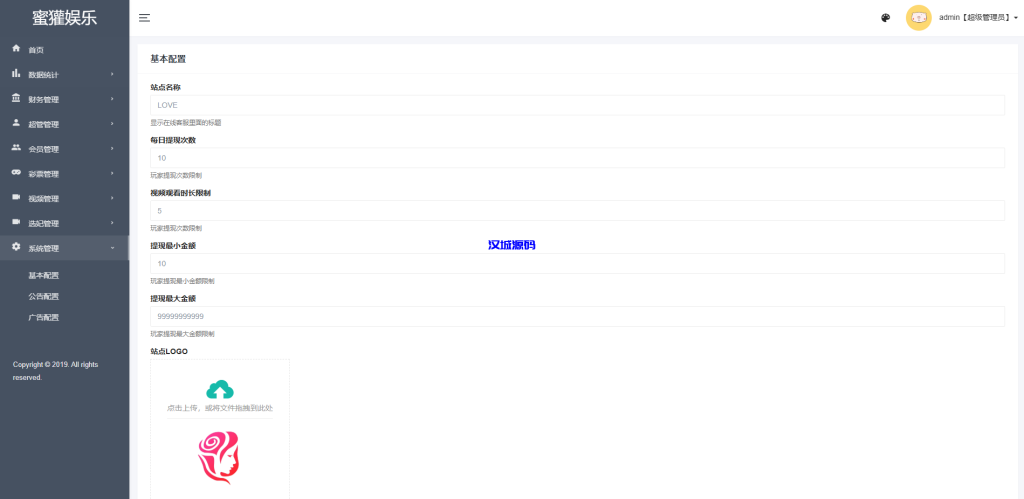Click the gamepad icon for 彩票管理
The height and width of the screenshot is (499, 1024).
(16, 173)
